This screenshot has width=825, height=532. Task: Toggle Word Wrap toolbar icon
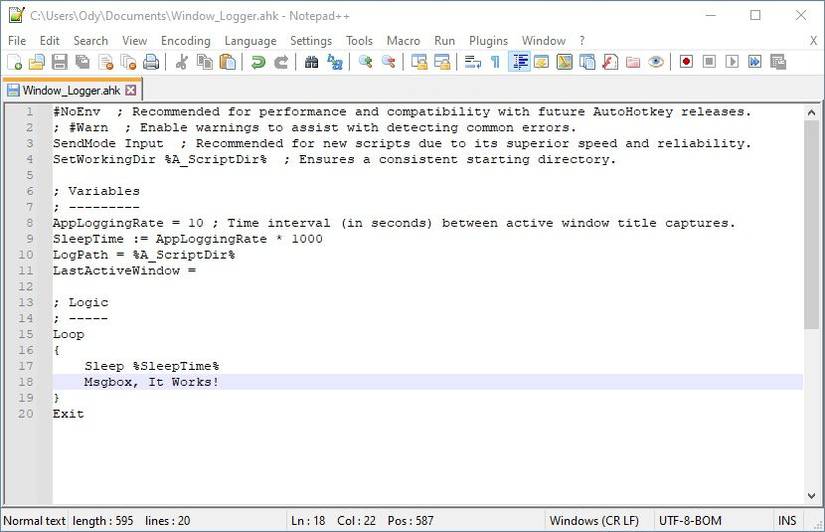point(472,62)
